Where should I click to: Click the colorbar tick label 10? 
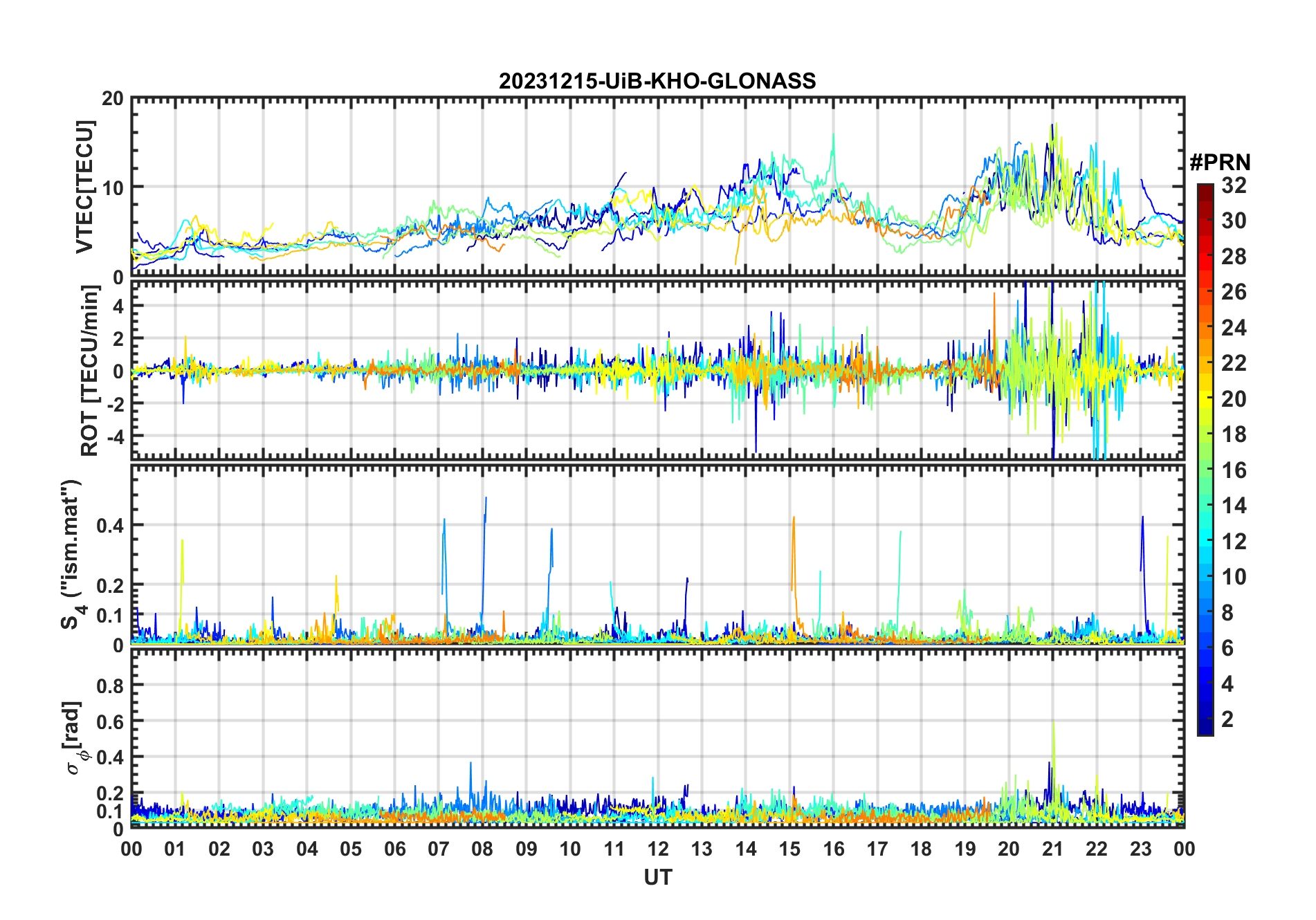pos(1234,577)
